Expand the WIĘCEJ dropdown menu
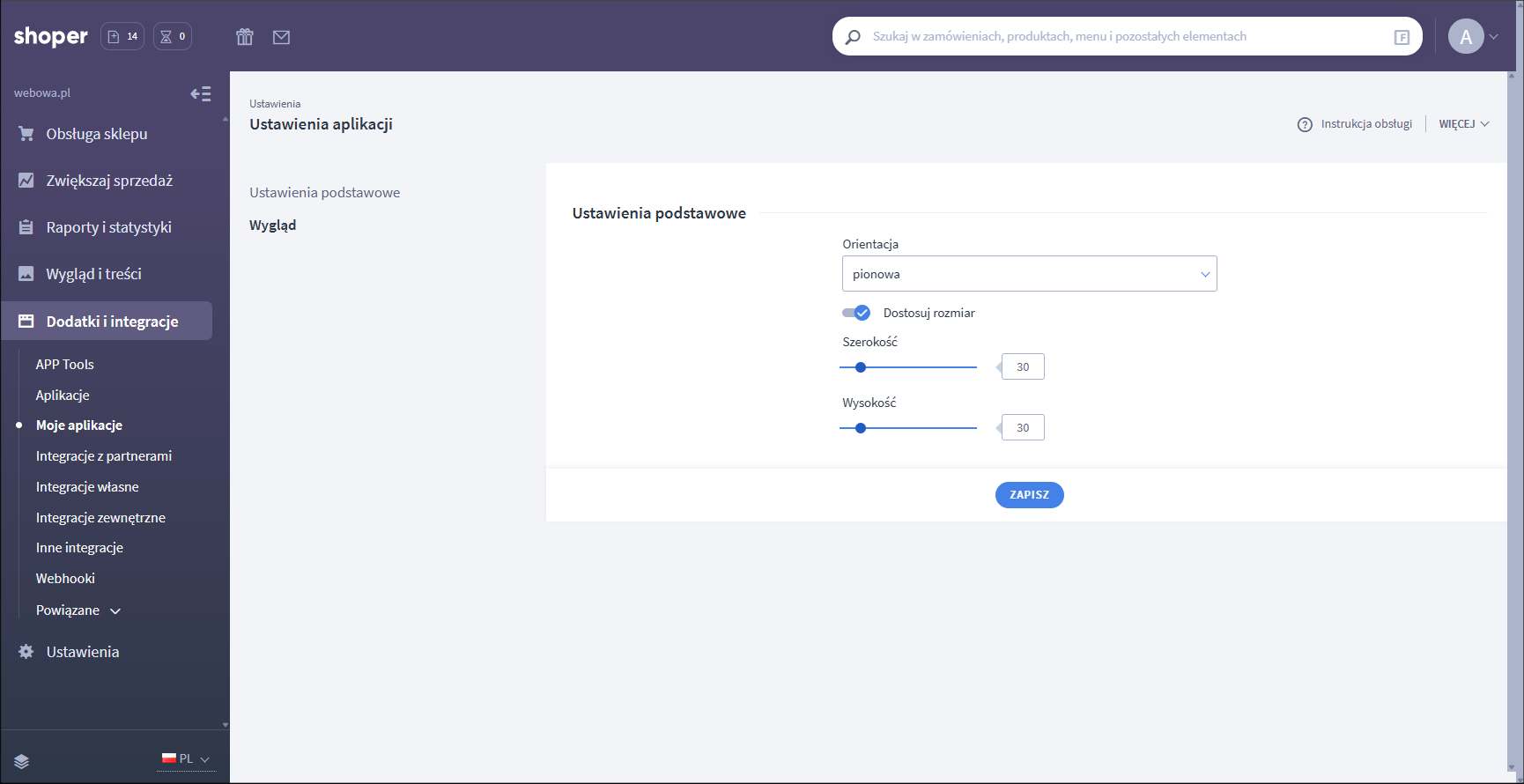 click(1463, 124)
